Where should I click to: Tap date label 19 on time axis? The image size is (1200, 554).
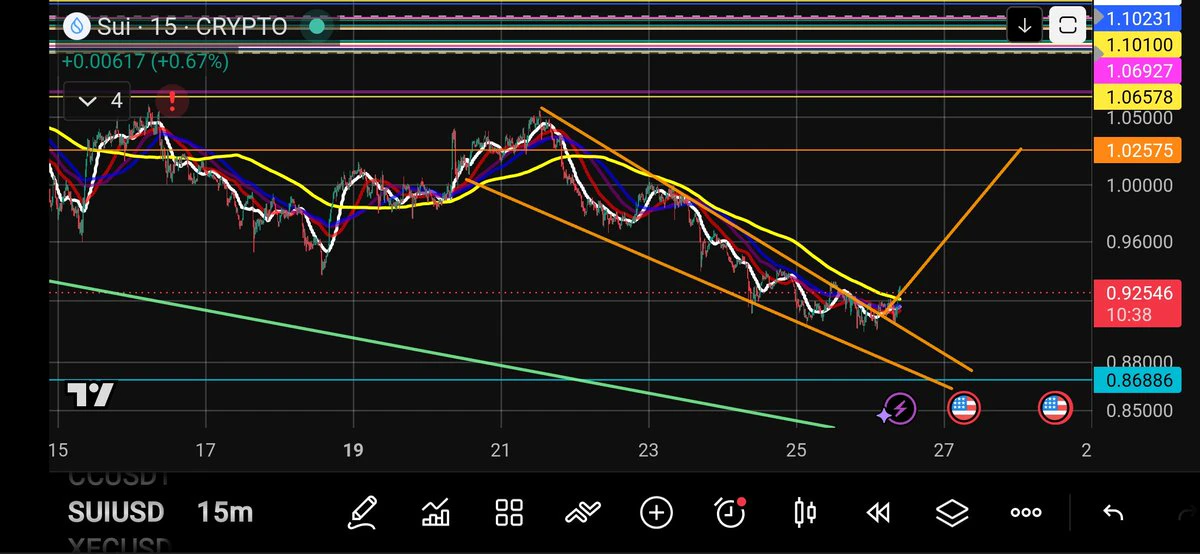[353, 450]
